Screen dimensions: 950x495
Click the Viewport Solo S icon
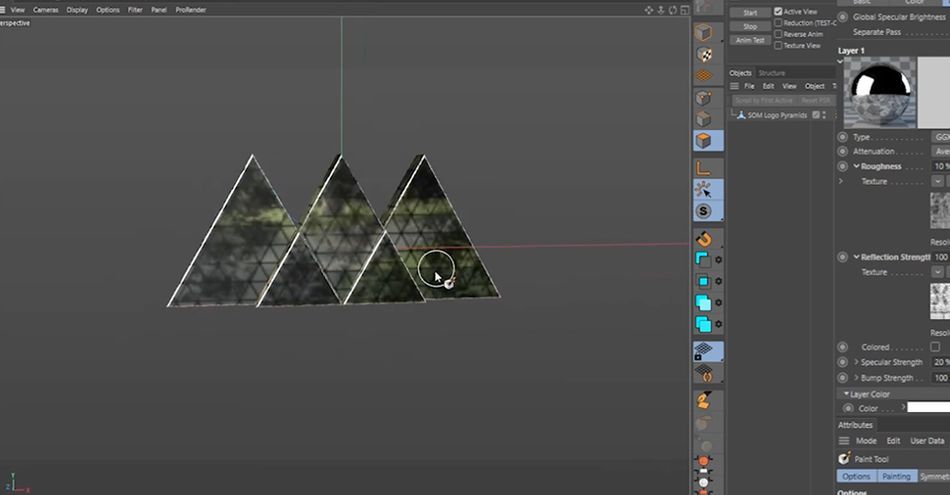coord(703,211)
